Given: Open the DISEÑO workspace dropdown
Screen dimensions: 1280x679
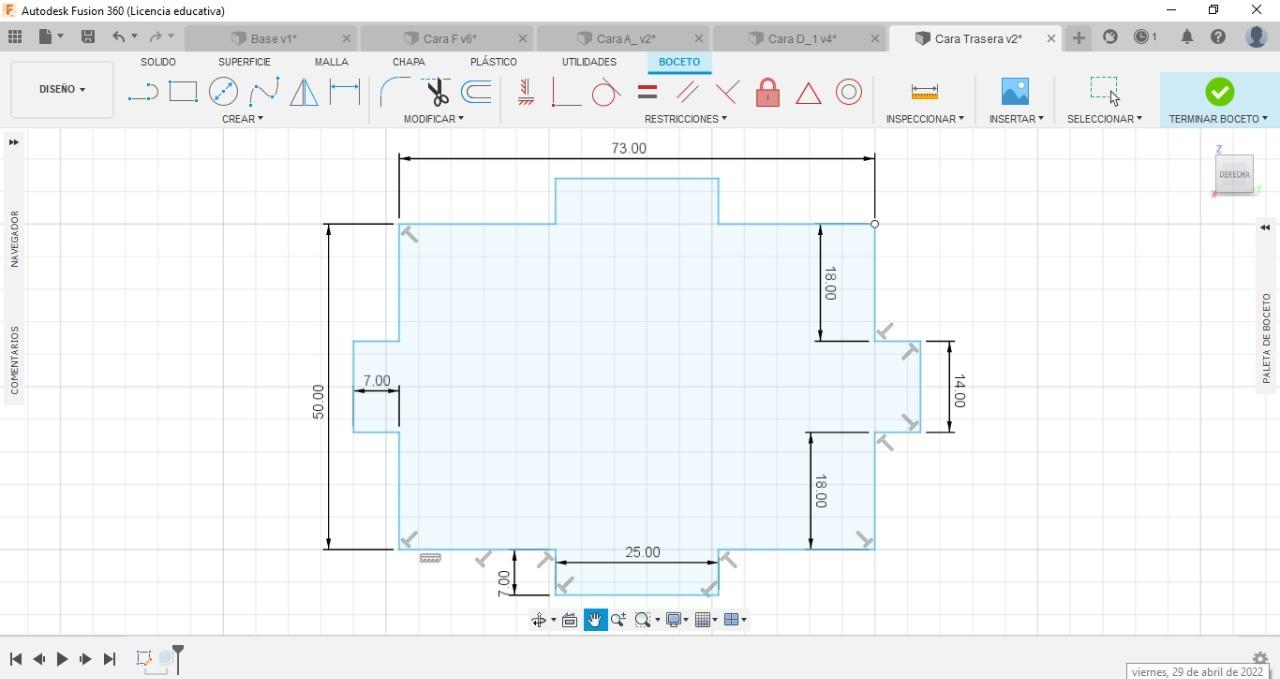Looking at the screenshot, I should click(62, 89).
